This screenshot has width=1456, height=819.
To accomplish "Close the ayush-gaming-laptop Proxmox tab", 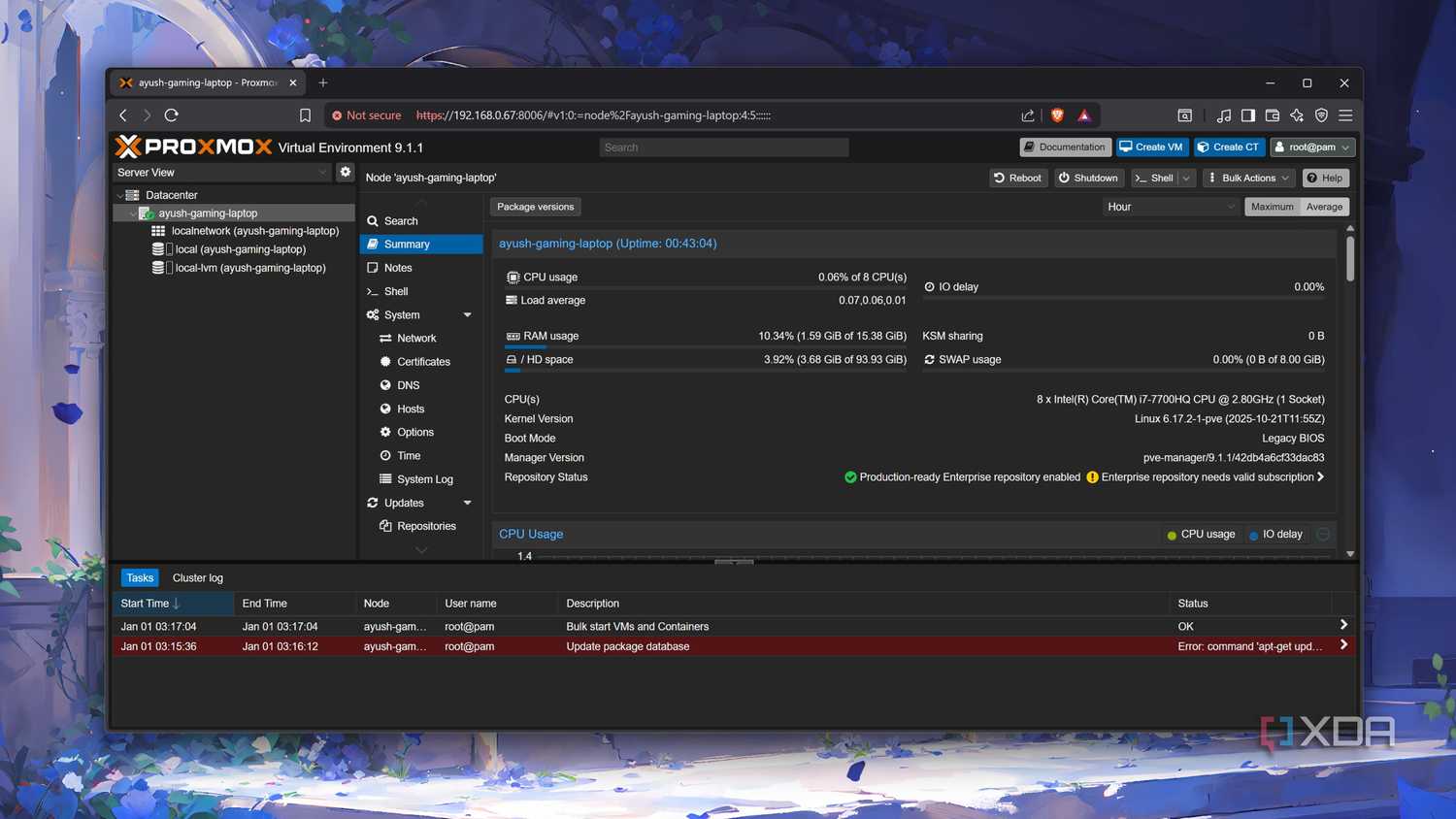I will (293, 82).
